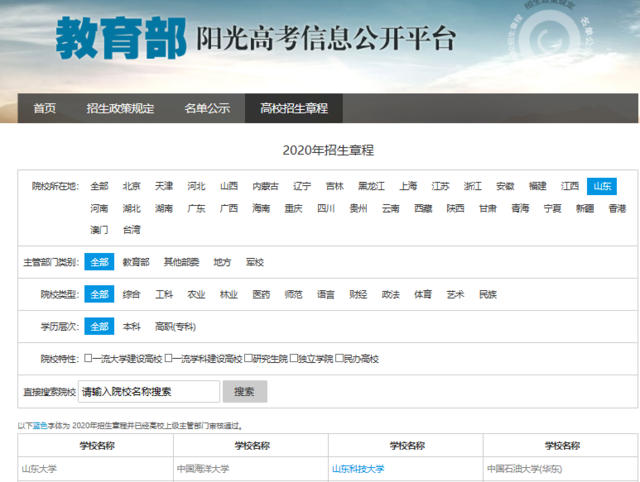Filter schools by 河北 location
Viewport: 640px width, 482px height.
196,186
